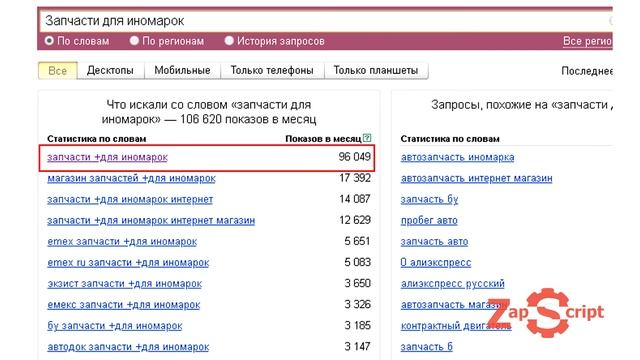Open the 'запчасти +для иномарок' query link
The width and height of the screenshot is (640, 360).
107,157
